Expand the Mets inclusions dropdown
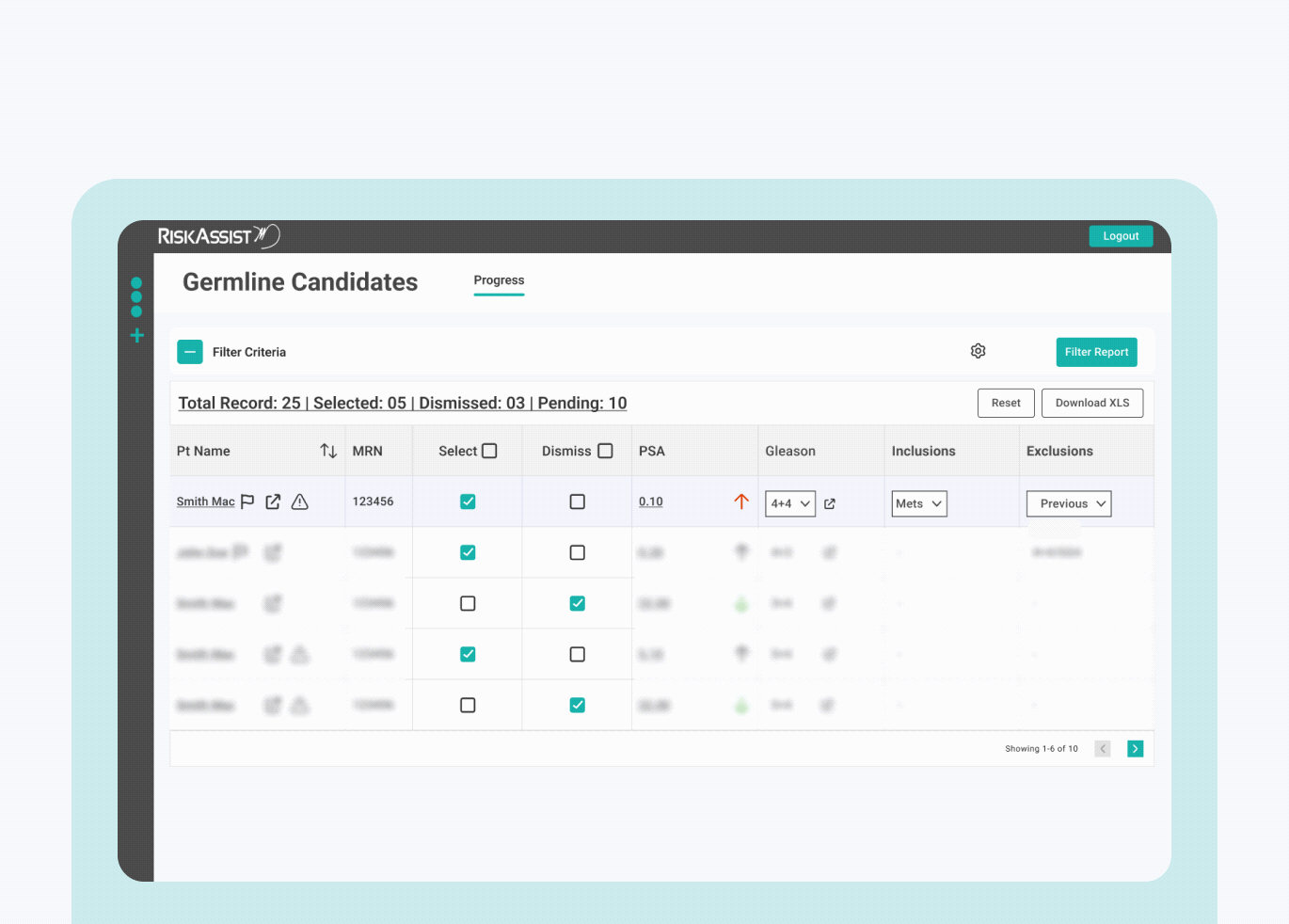The width and height of the screenshot is (1289, 924). 919,503
